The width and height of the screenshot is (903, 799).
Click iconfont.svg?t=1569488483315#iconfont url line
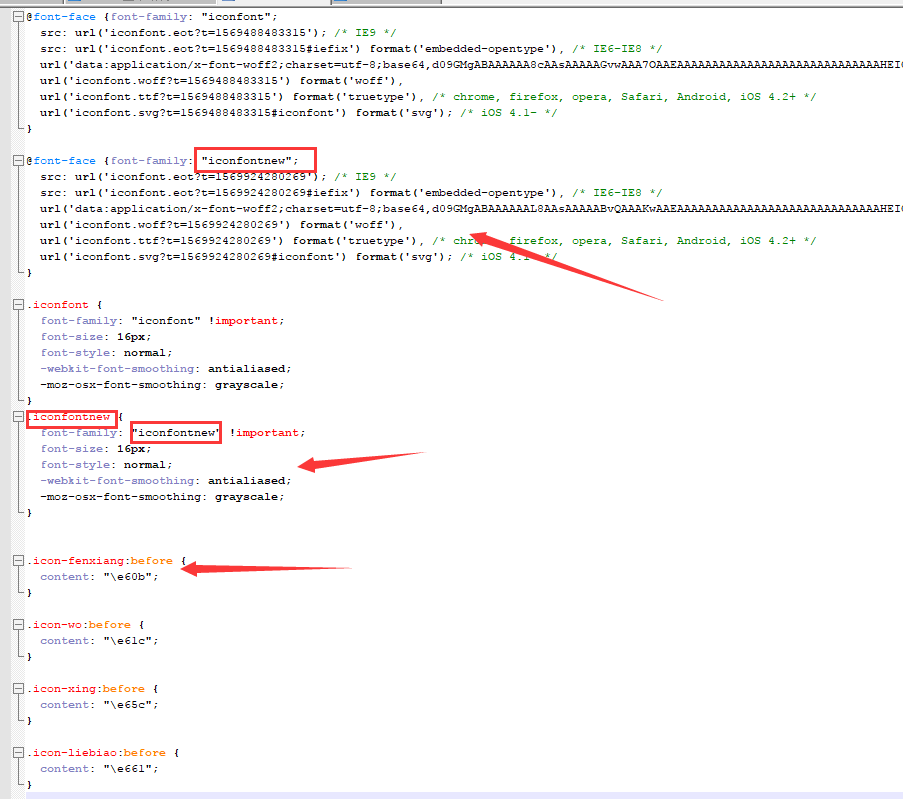[298, 113]
